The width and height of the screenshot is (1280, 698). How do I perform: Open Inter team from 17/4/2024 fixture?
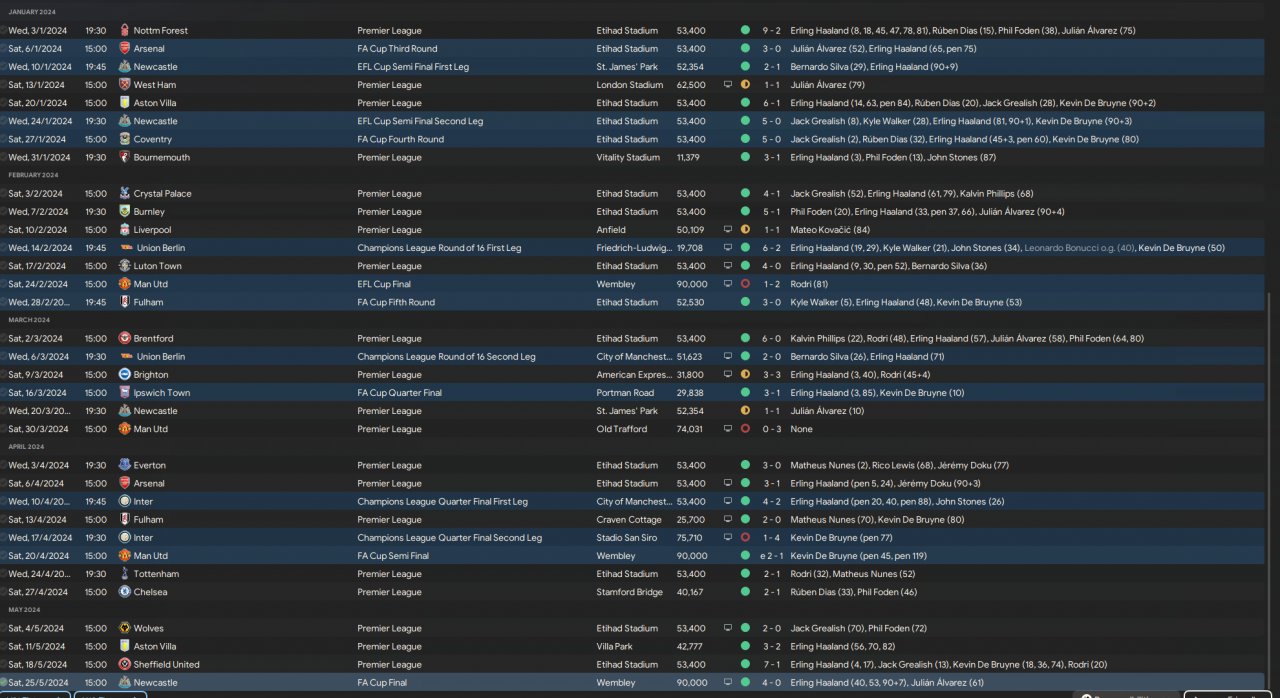coord(144,537)
